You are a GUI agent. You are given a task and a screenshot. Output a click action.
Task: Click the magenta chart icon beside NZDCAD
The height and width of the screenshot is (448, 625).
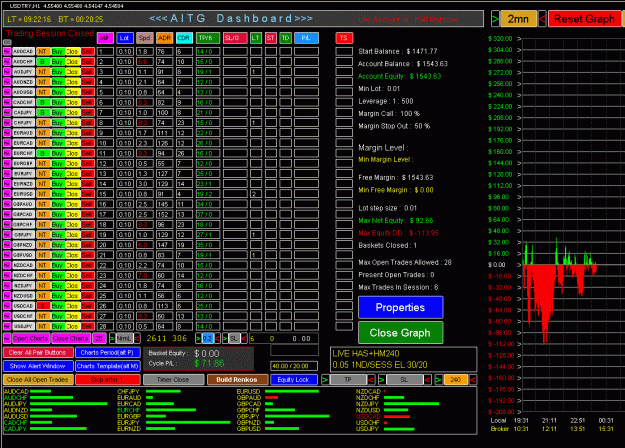7,265
